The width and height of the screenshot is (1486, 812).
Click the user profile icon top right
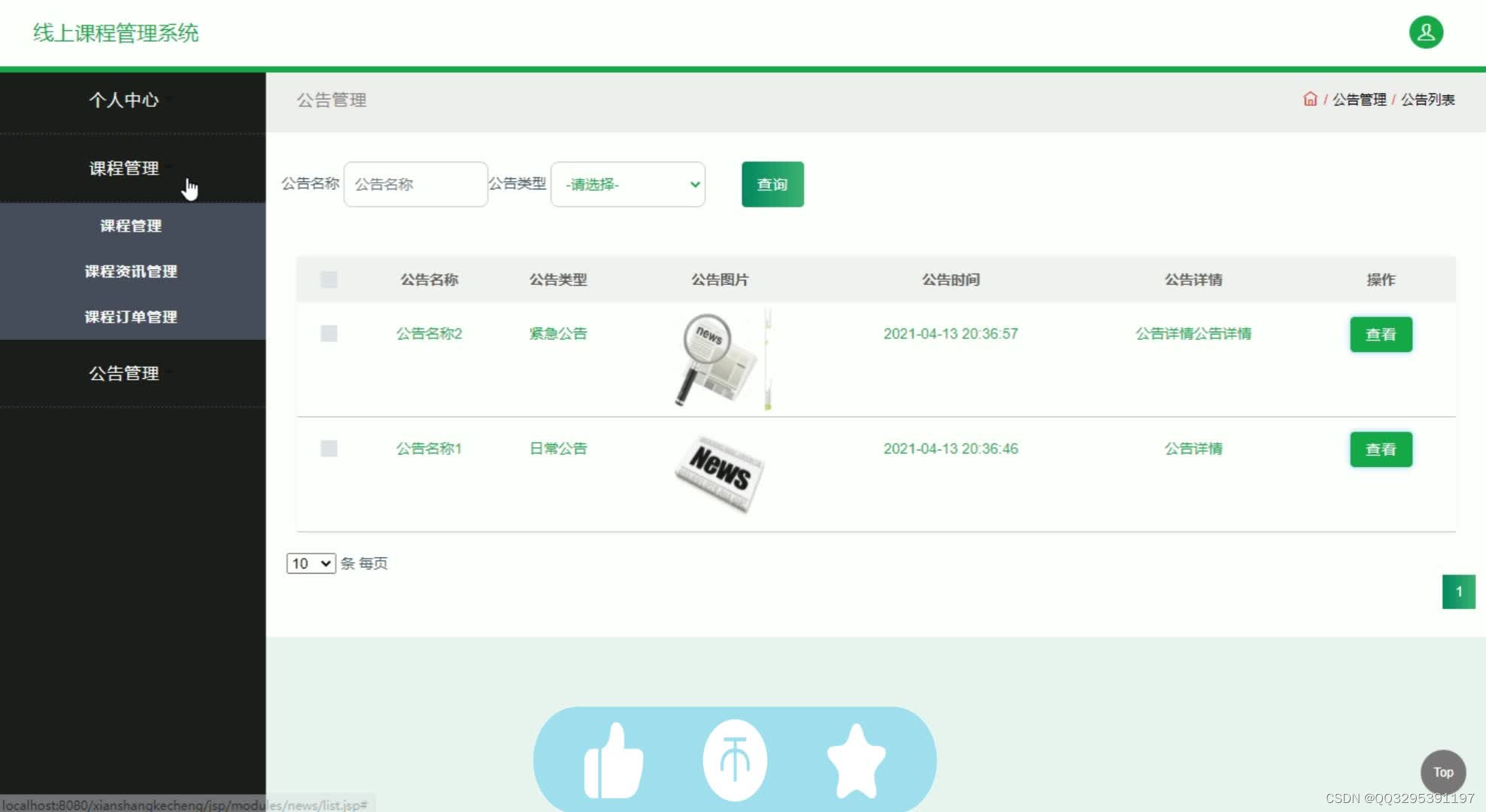point(1425,33)
